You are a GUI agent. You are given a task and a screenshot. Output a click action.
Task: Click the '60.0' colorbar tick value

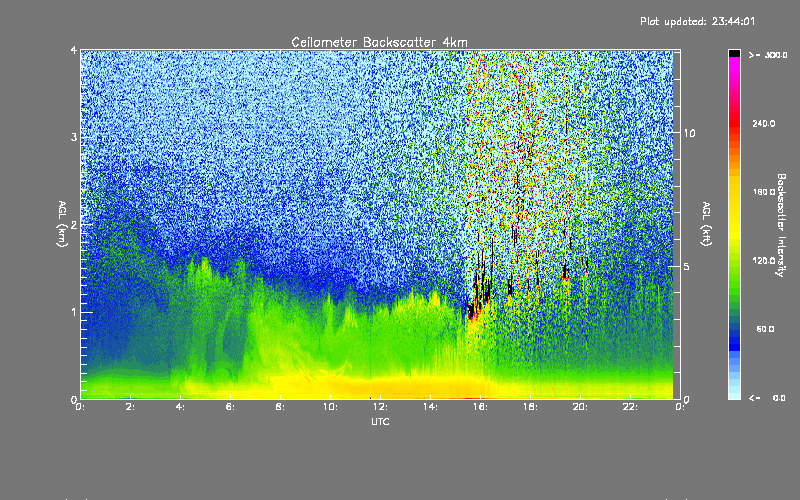tap(765, 329)
